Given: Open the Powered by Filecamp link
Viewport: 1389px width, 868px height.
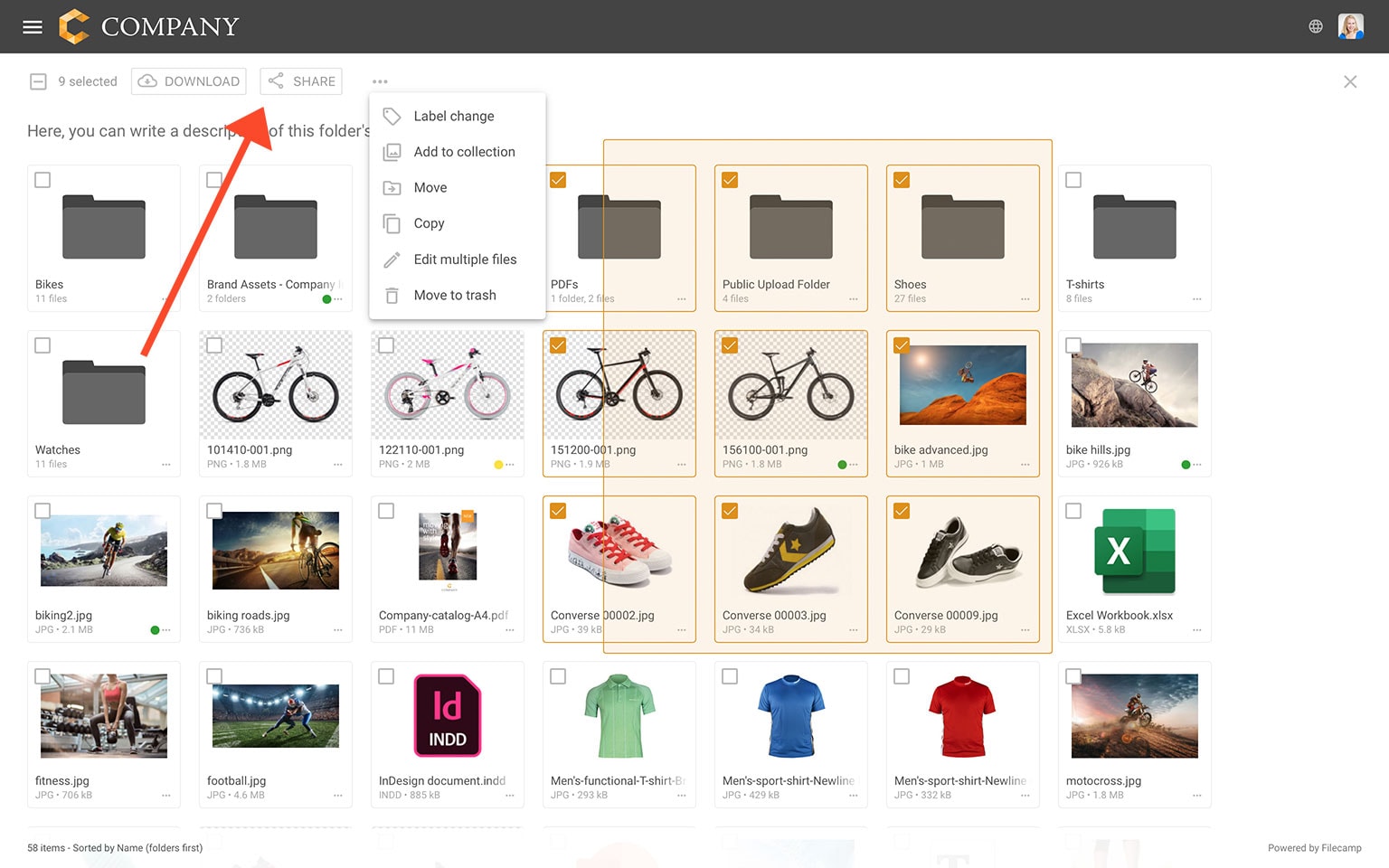Looking at the screenshot, I should [x=1314, y=848].
